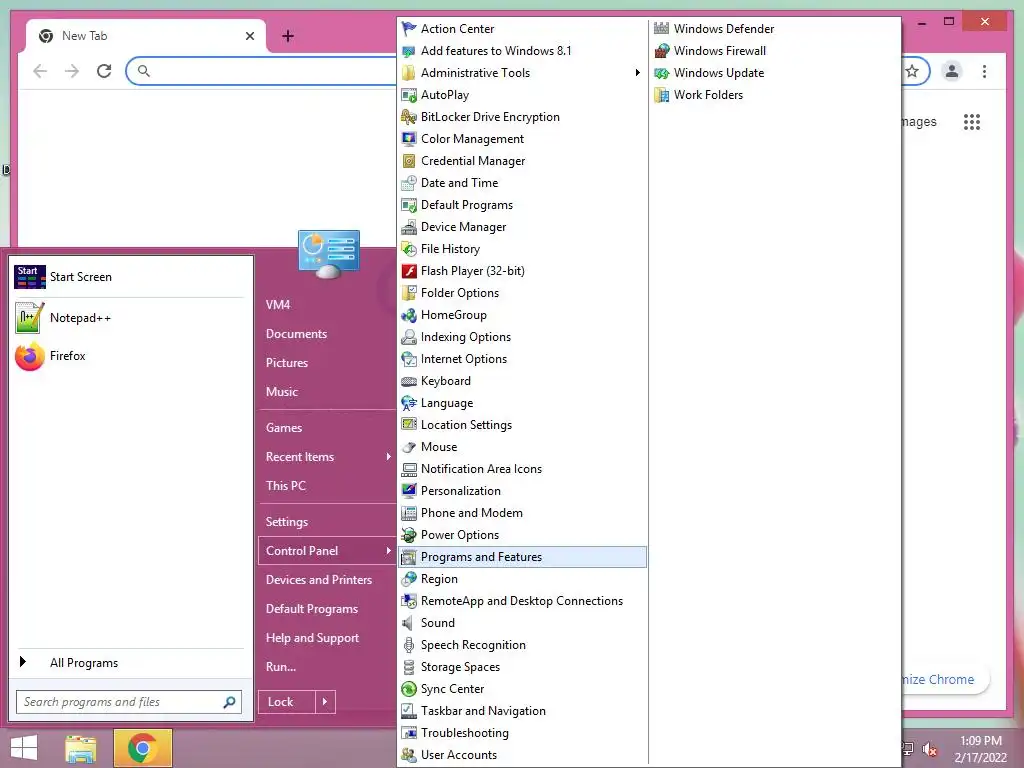Screen dimensions: 1024x768
Task: Open Chrome profile avatar
Action: point(952,71)
